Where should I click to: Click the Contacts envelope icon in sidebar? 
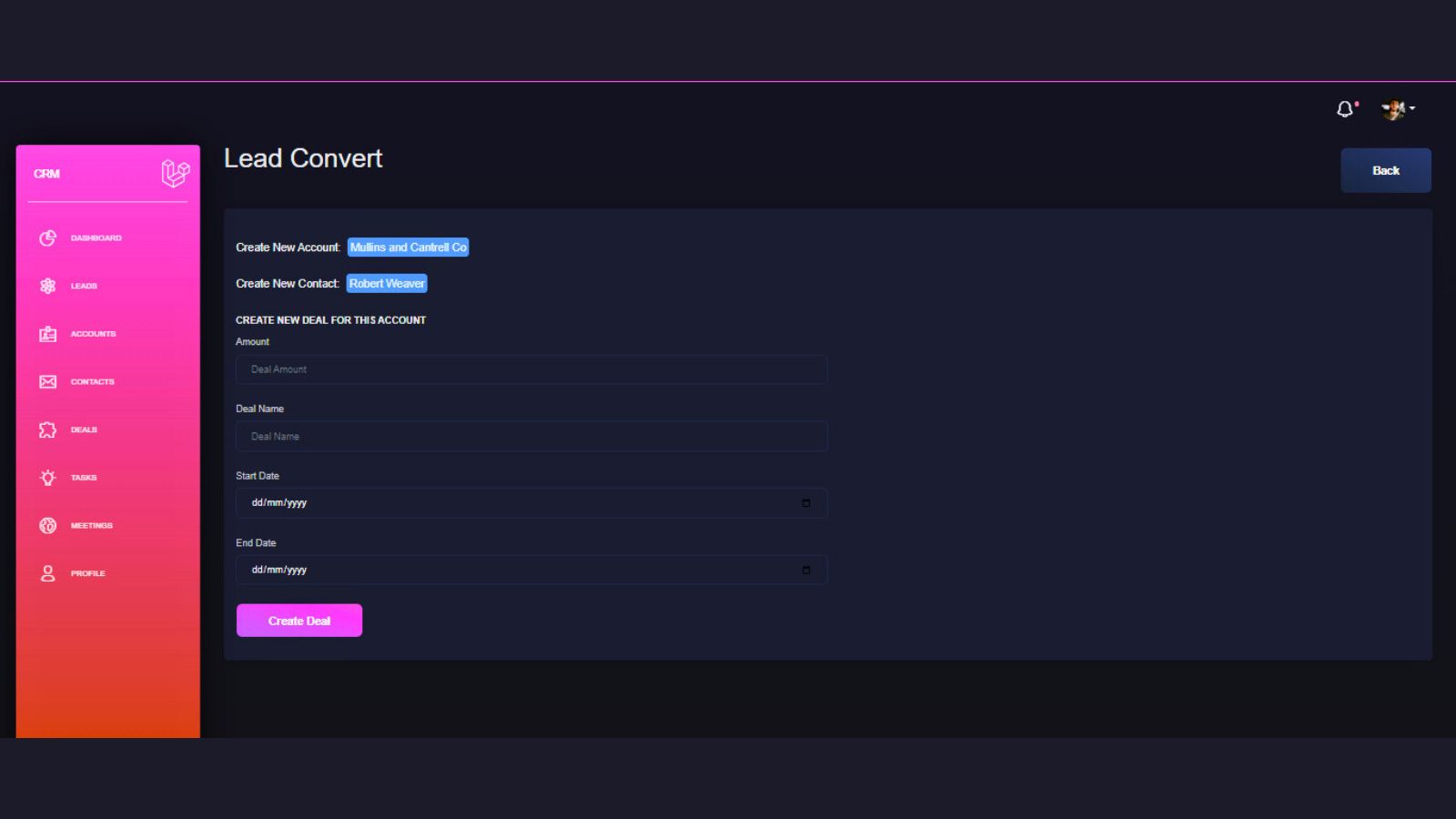coord(48,382)
